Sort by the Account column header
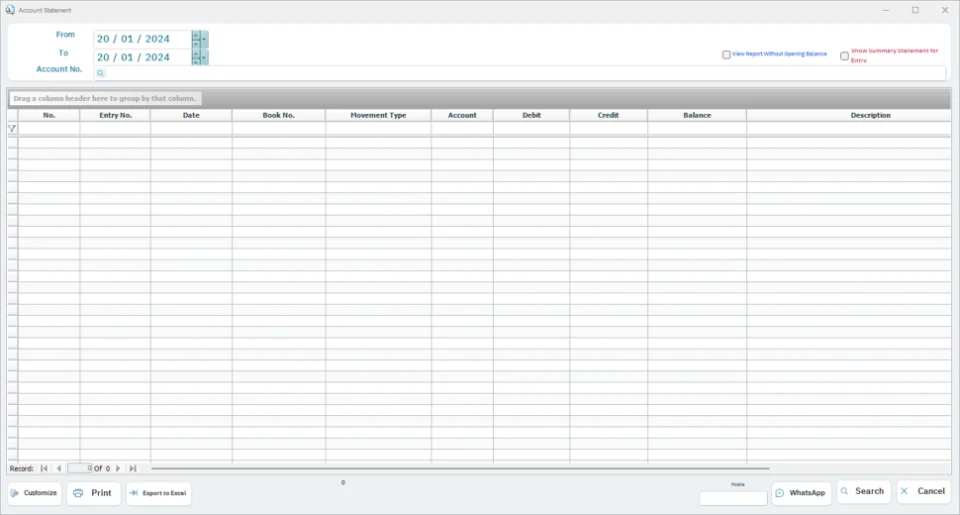 point(462,115)
